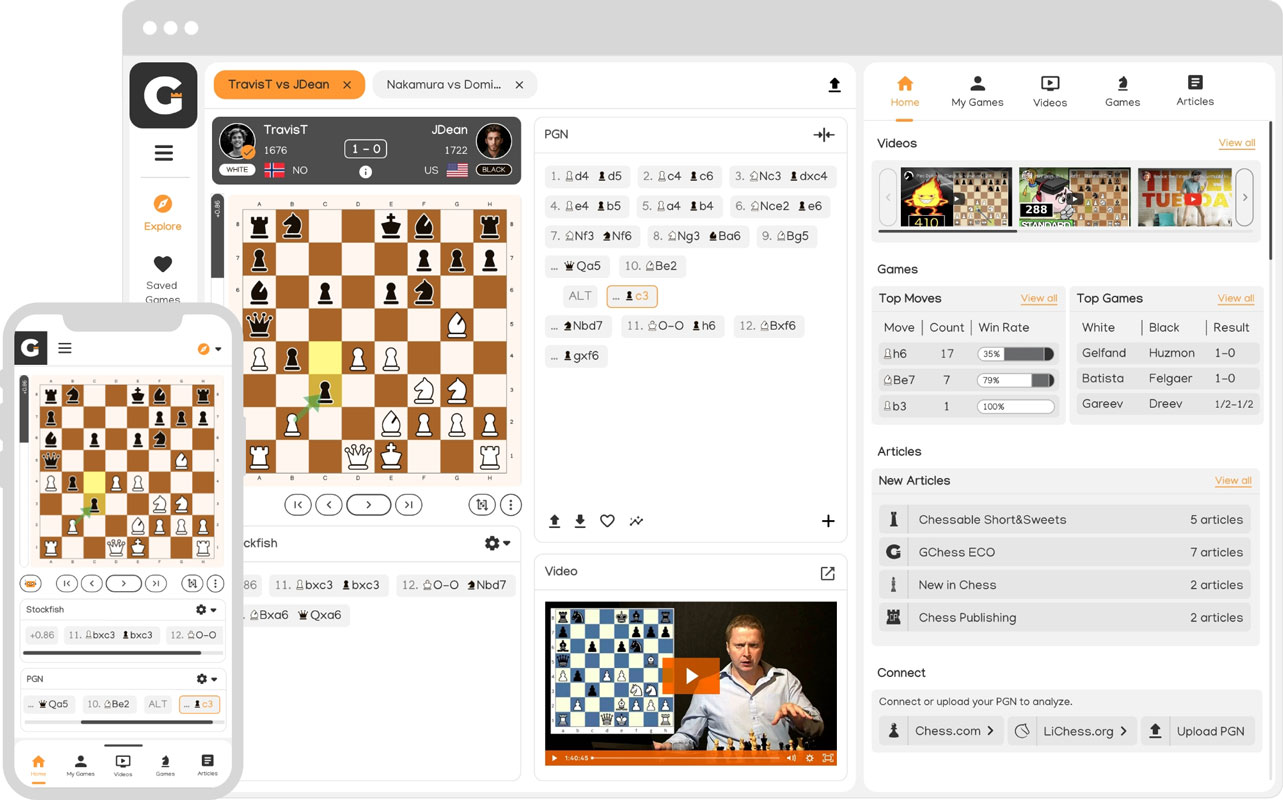Tap the Articles tab in the phone bottom bar
Viewport: 1283px width, 800px height.
coord(207,766)
